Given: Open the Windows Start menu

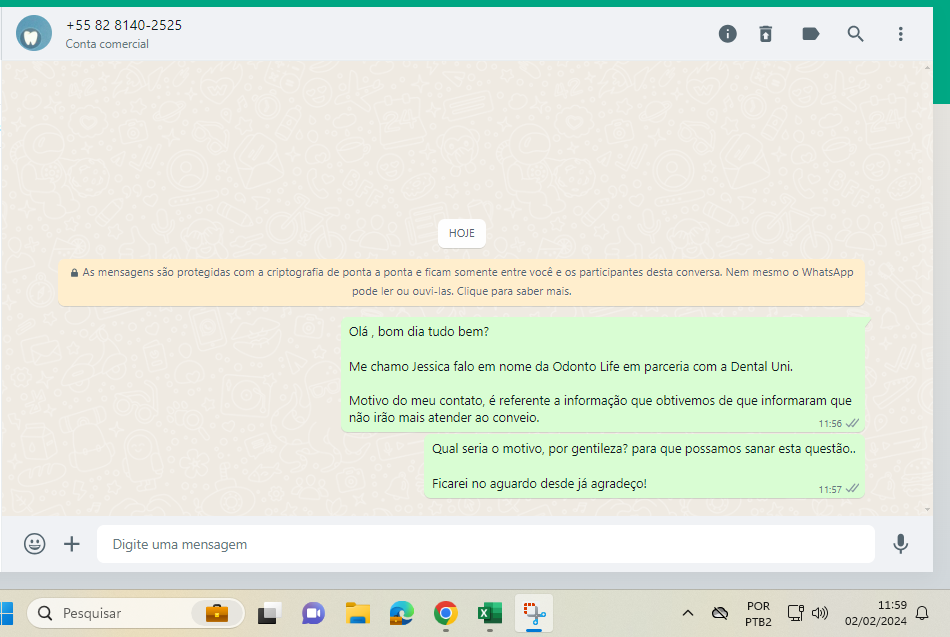Looking at the screenshot, I should click(x=7, y=613).
